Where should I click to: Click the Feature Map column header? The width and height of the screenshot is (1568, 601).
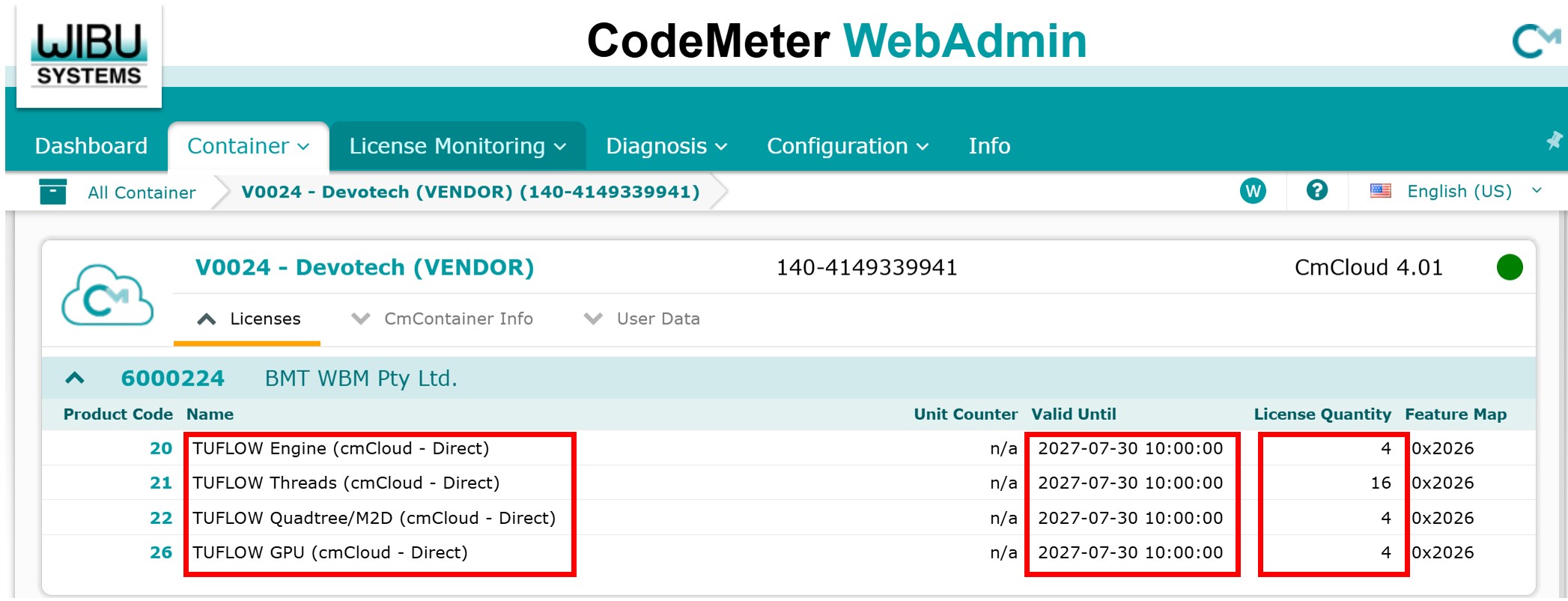pyautogui.click(x=1456, y=414)
